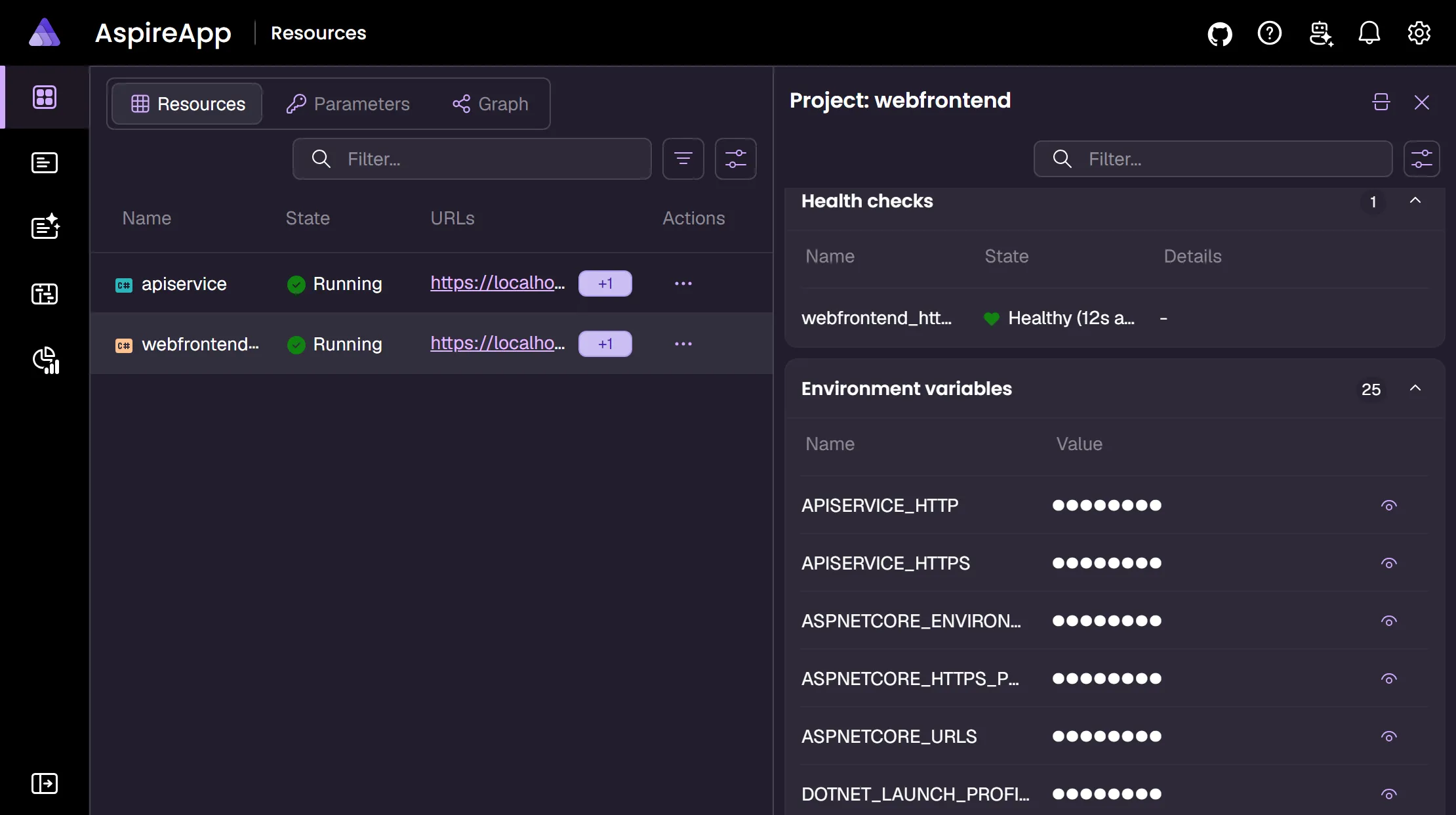Close the webfrontend details panel
Screen dimensions: 1456x815
[1422, 102]
